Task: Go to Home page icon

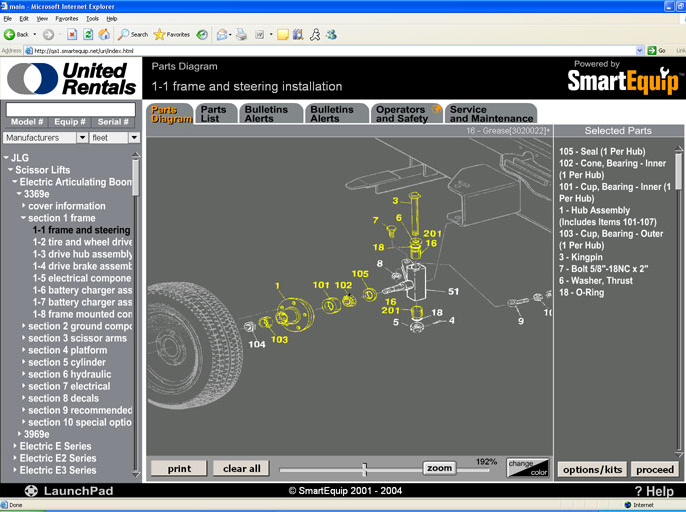Action: 104,35
